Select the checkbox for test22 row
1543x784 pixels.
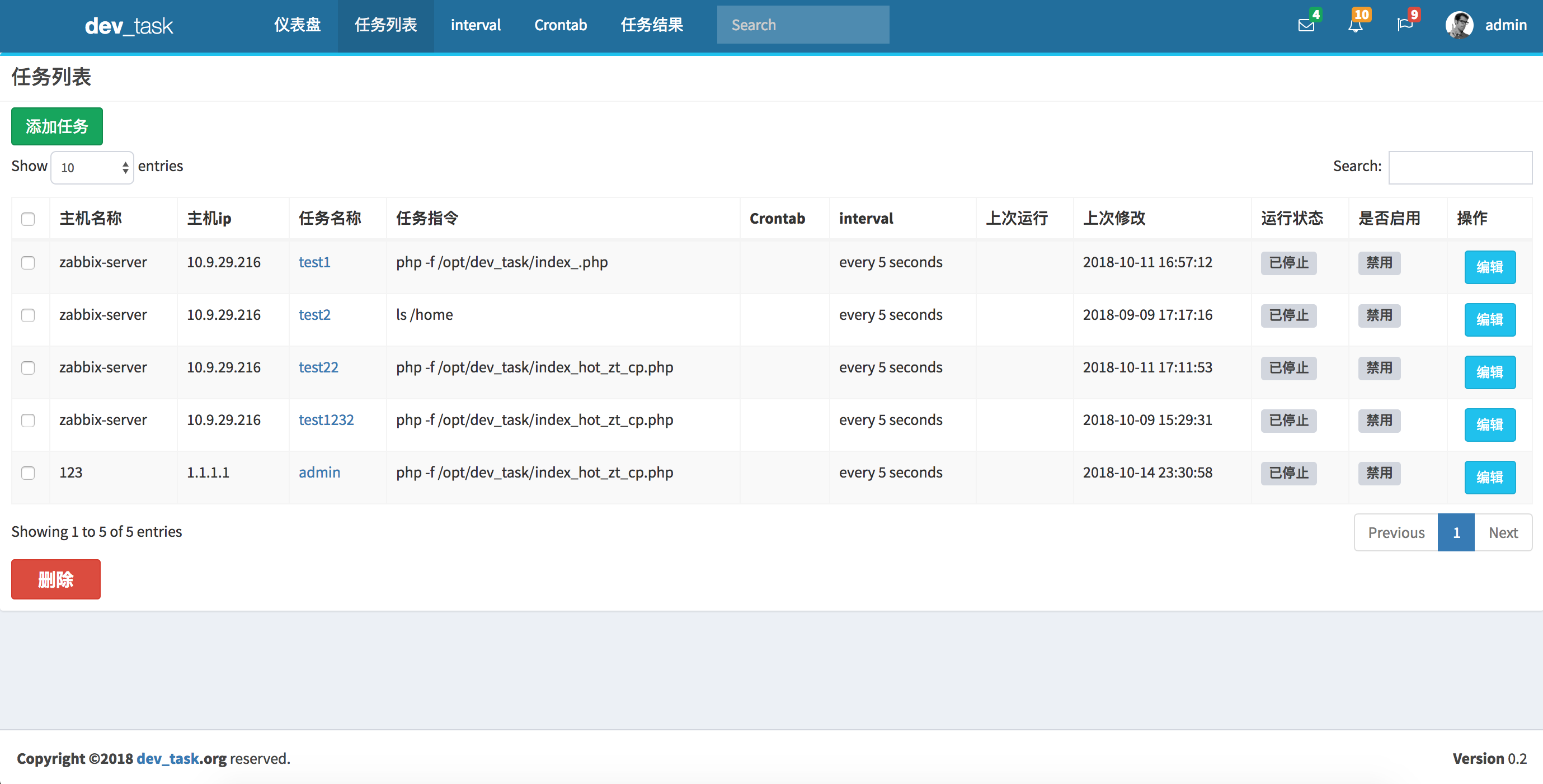[28, 368]
